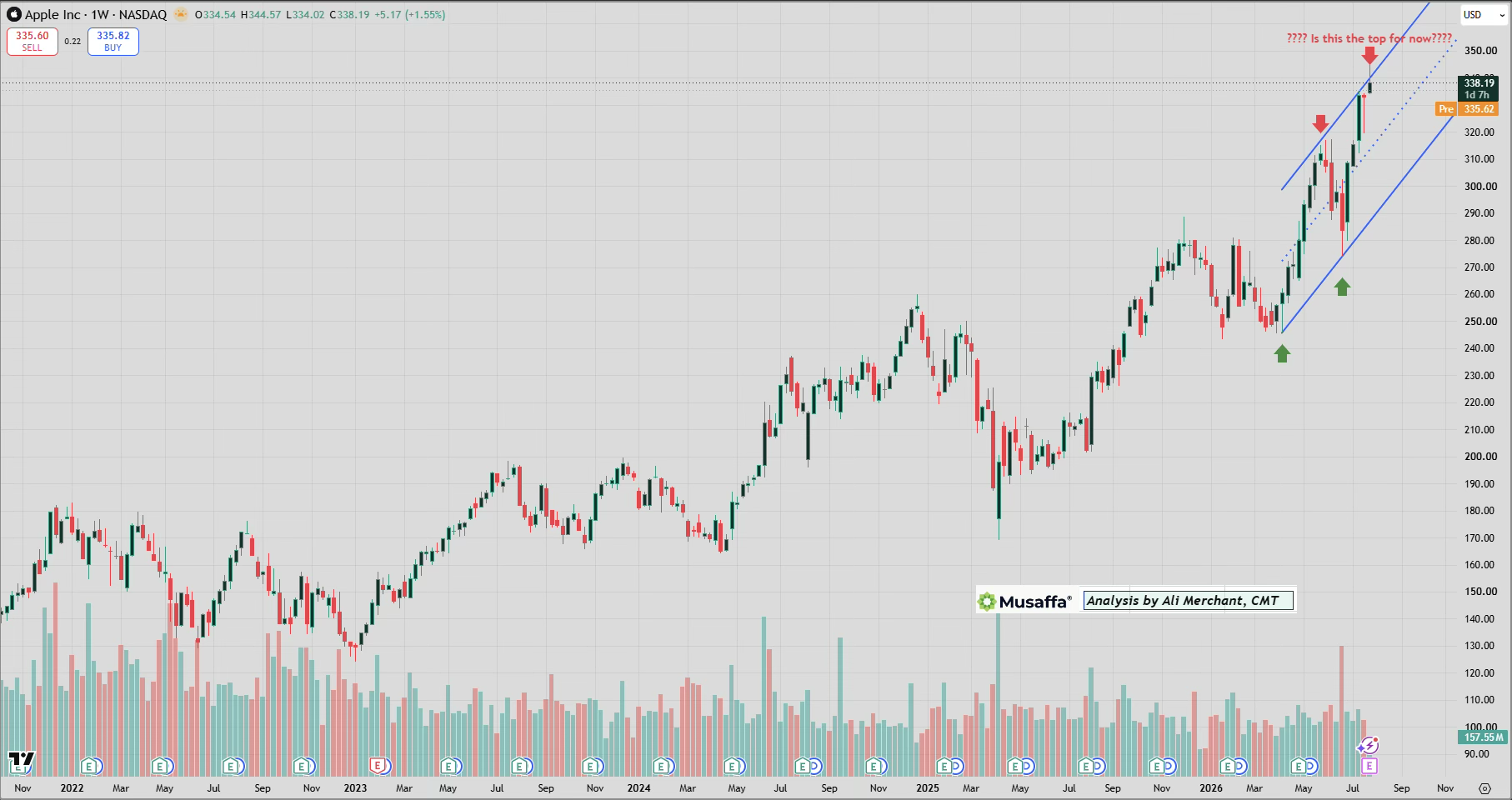Click the 2025 label on the time axis
This screenshot has height=800, width=1512.
pyautogui.click(x=927, y=788)
